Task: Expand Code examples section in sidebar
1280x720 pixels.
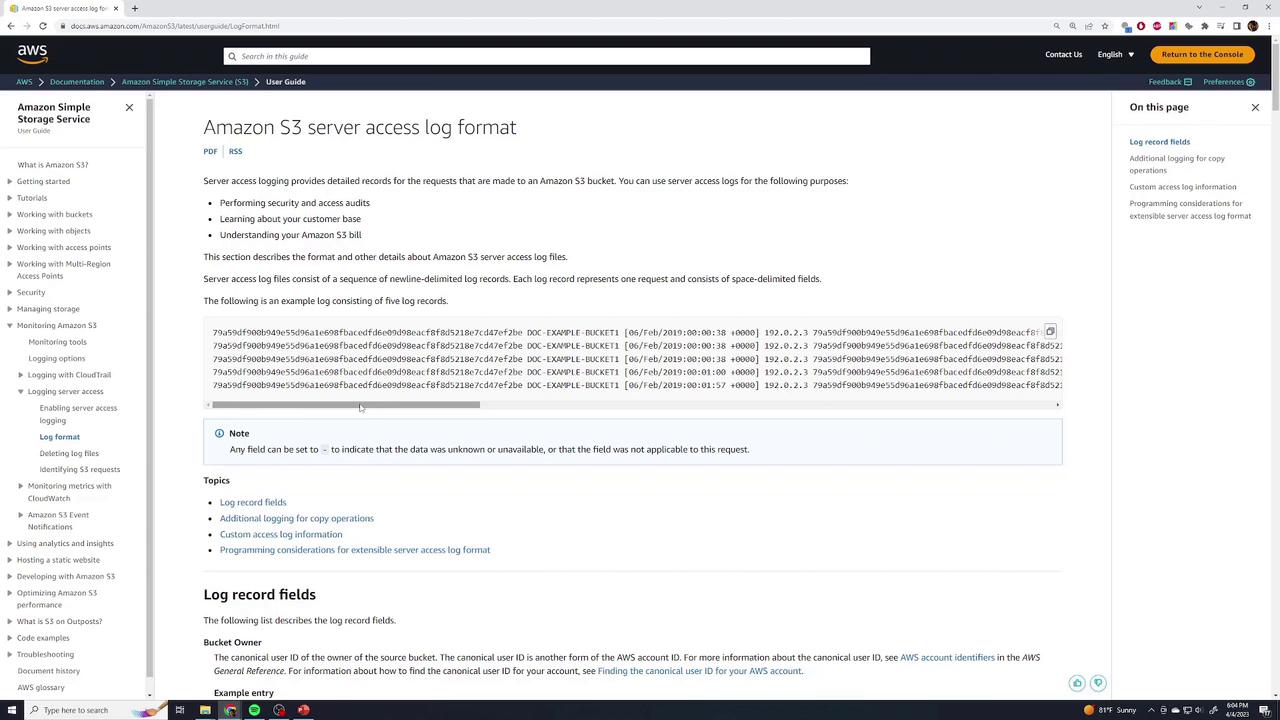Action: coord(10,638)
